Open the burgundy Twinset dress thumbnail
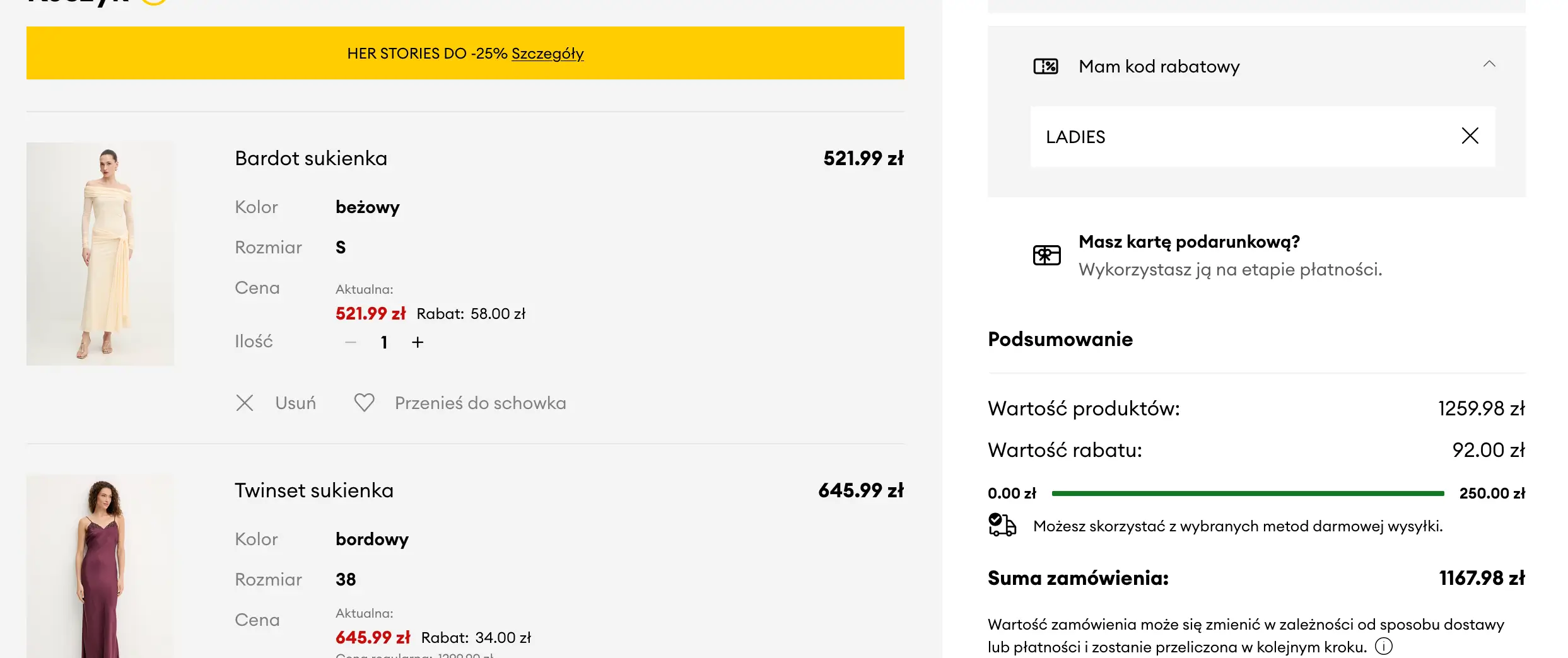Image resolution: width=1568 pixels, height=658 pixels. 100,567
